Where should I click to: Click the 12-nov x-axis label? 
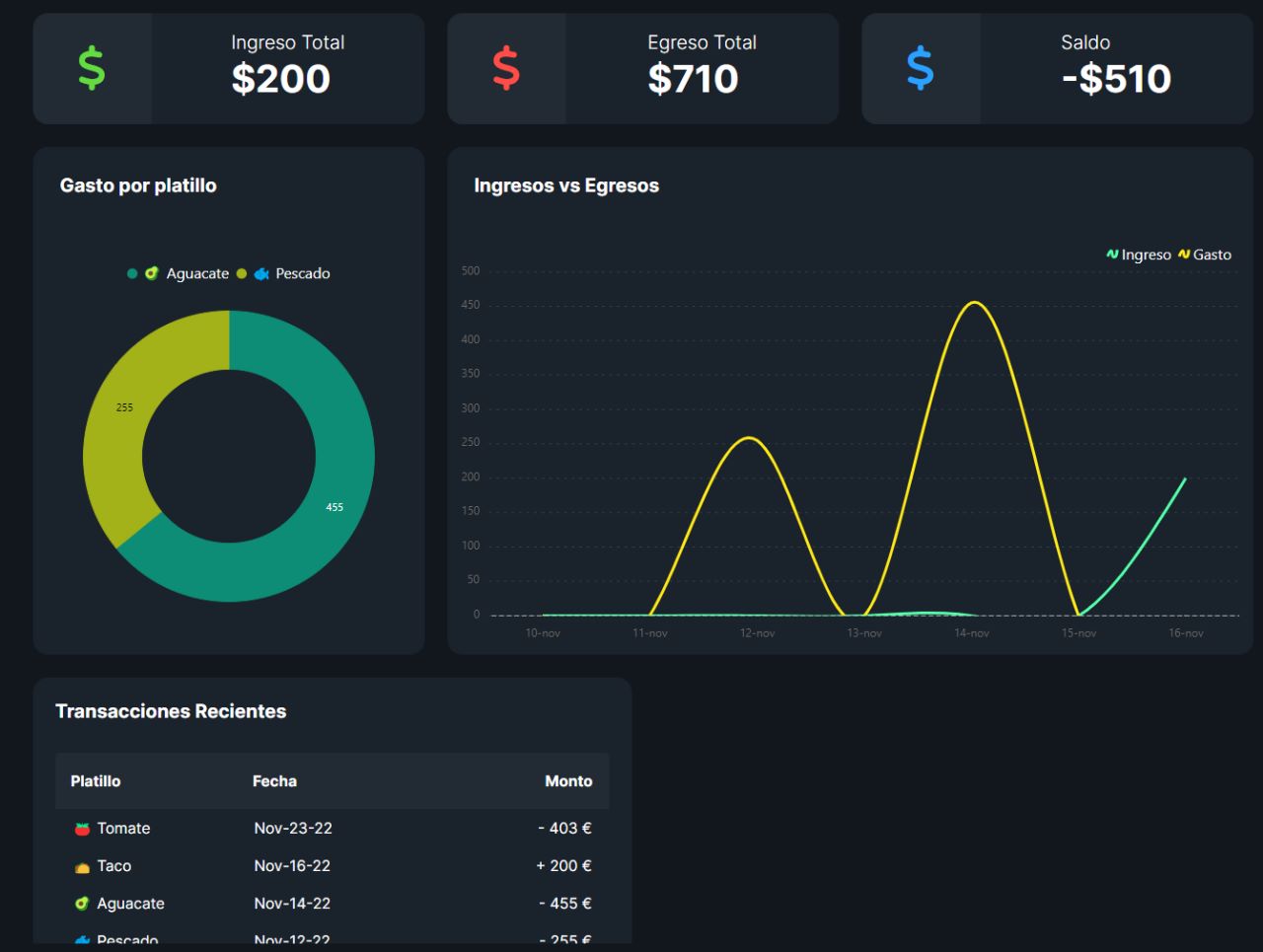(758, 633)
